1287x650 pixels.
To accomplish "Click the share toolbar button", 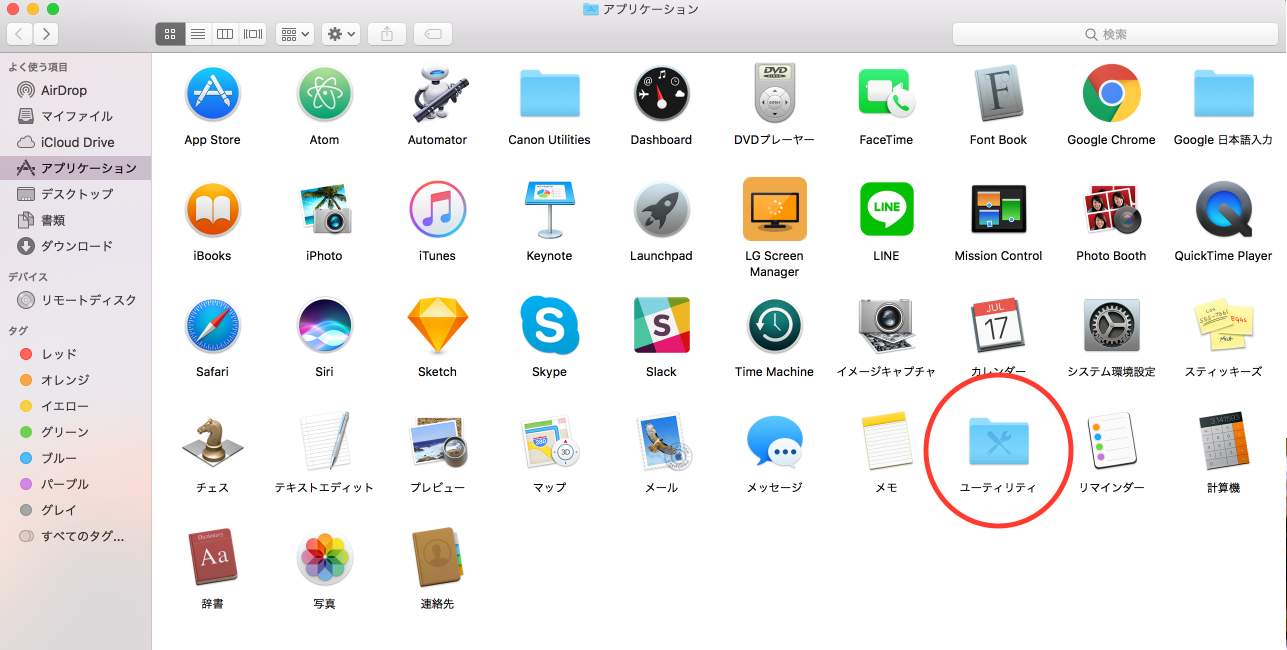I will (x=387, y=34).
